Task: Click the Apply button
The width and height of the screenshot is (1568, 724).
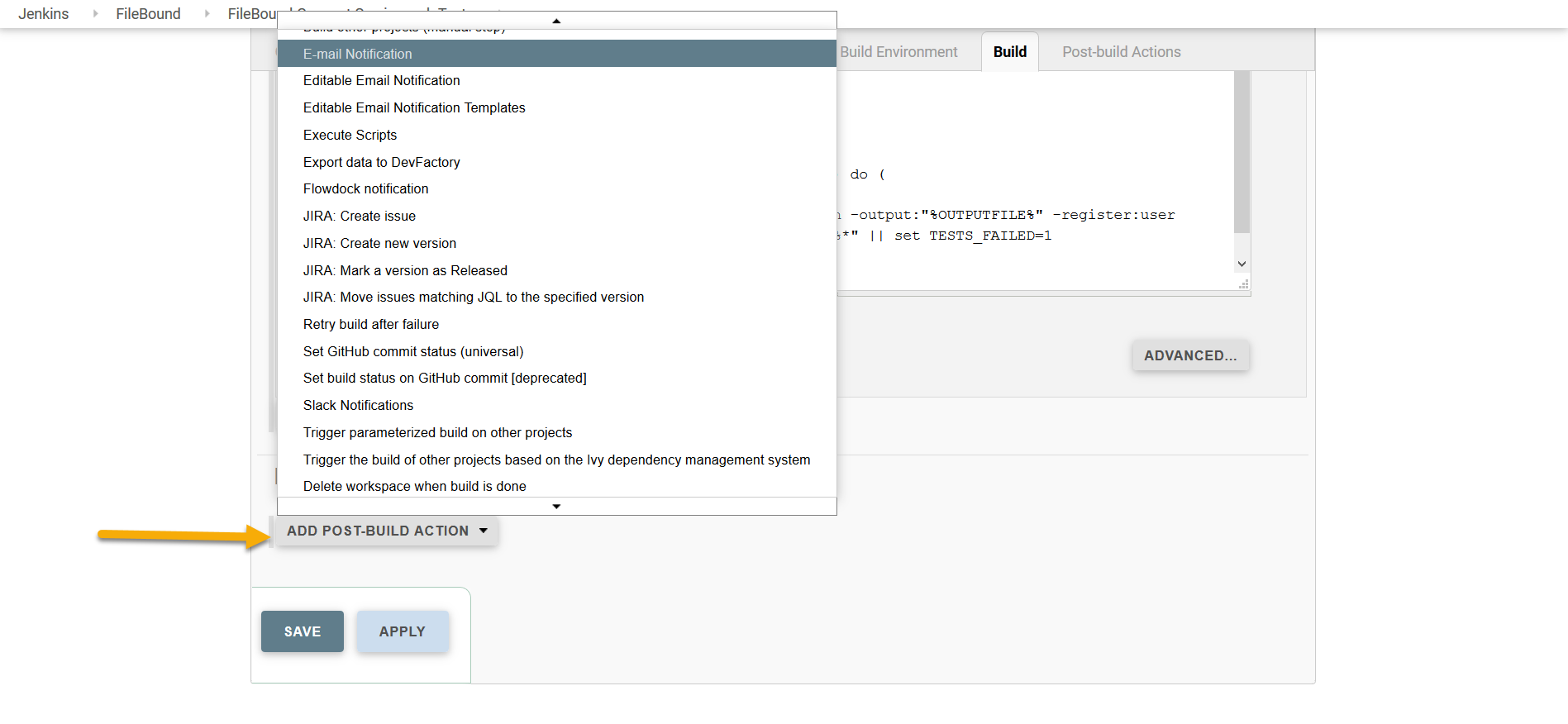Action: (403, 631)
